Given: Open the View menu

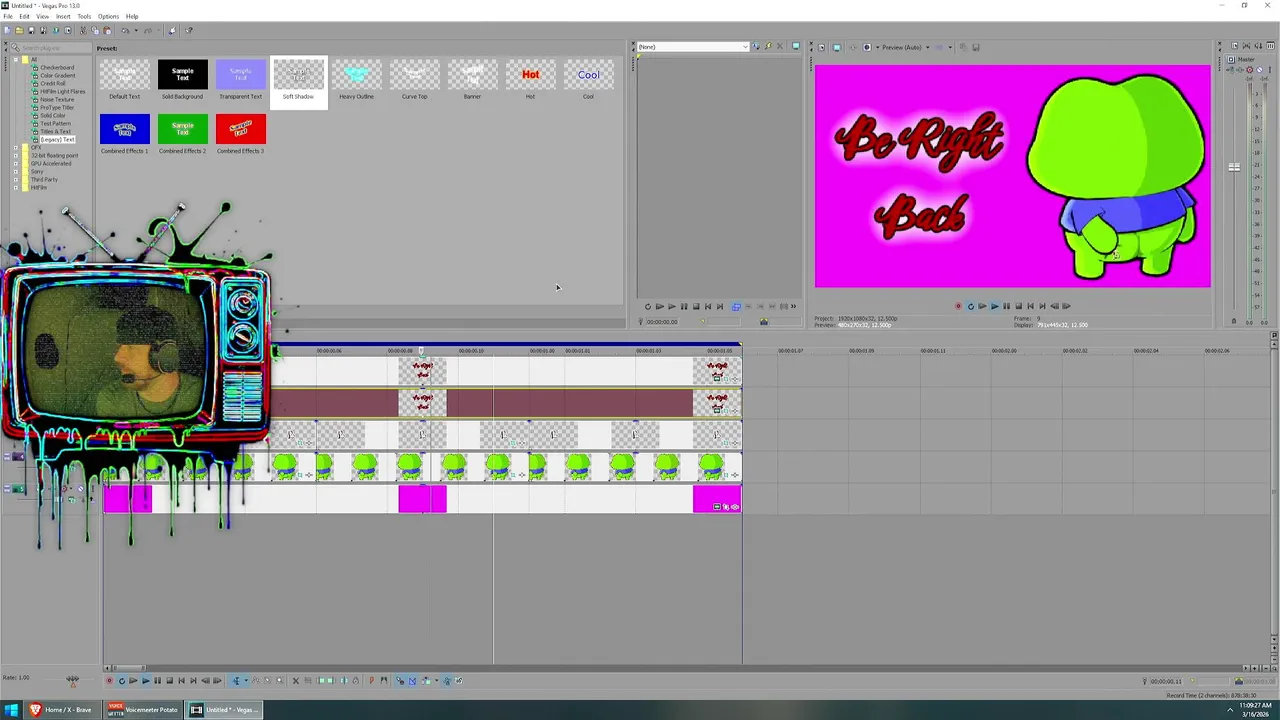Looking at the screenshot, I should pyautogui.click(x=43, y=16).
